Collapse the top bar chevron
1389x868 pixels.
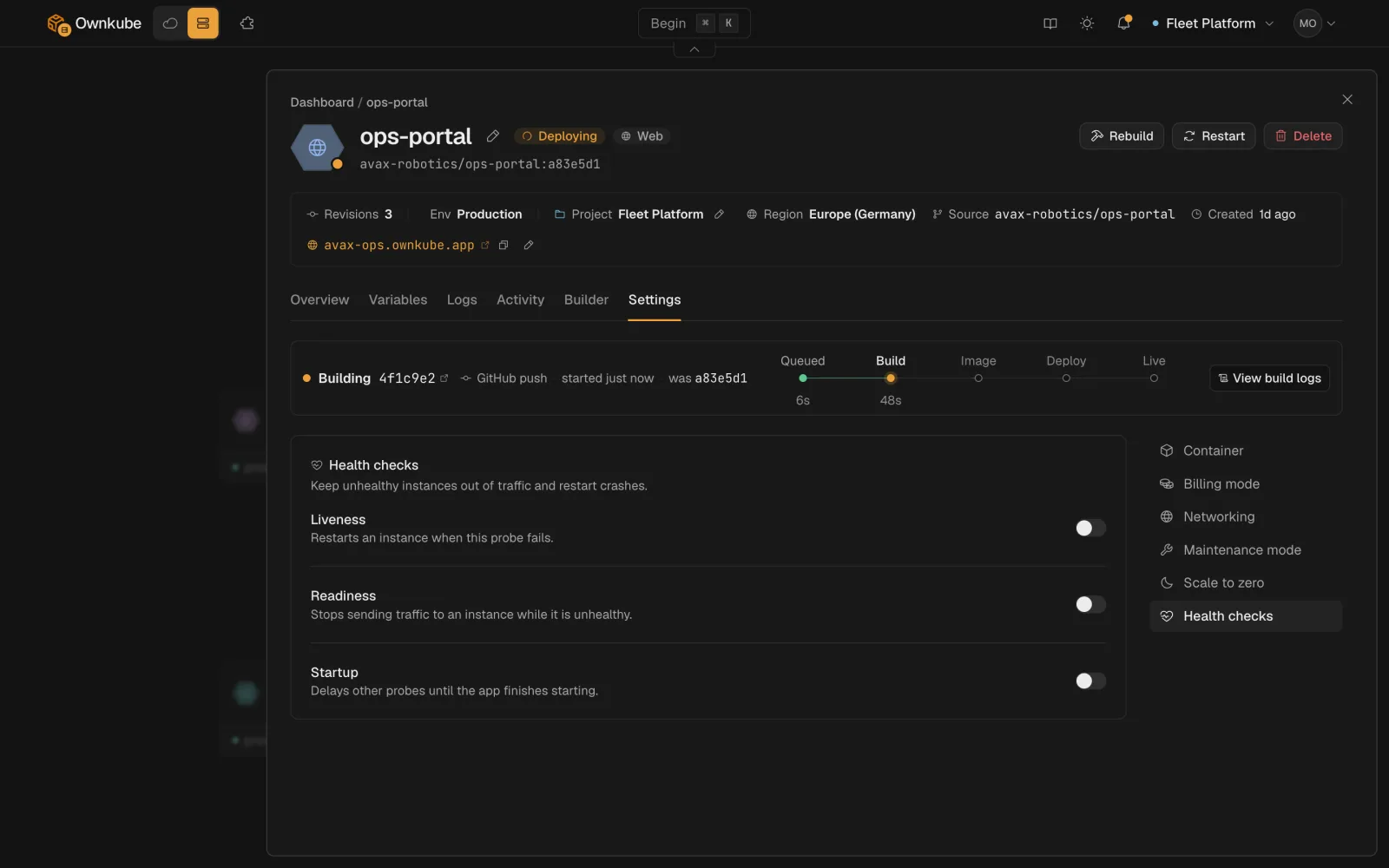[694, 49]
